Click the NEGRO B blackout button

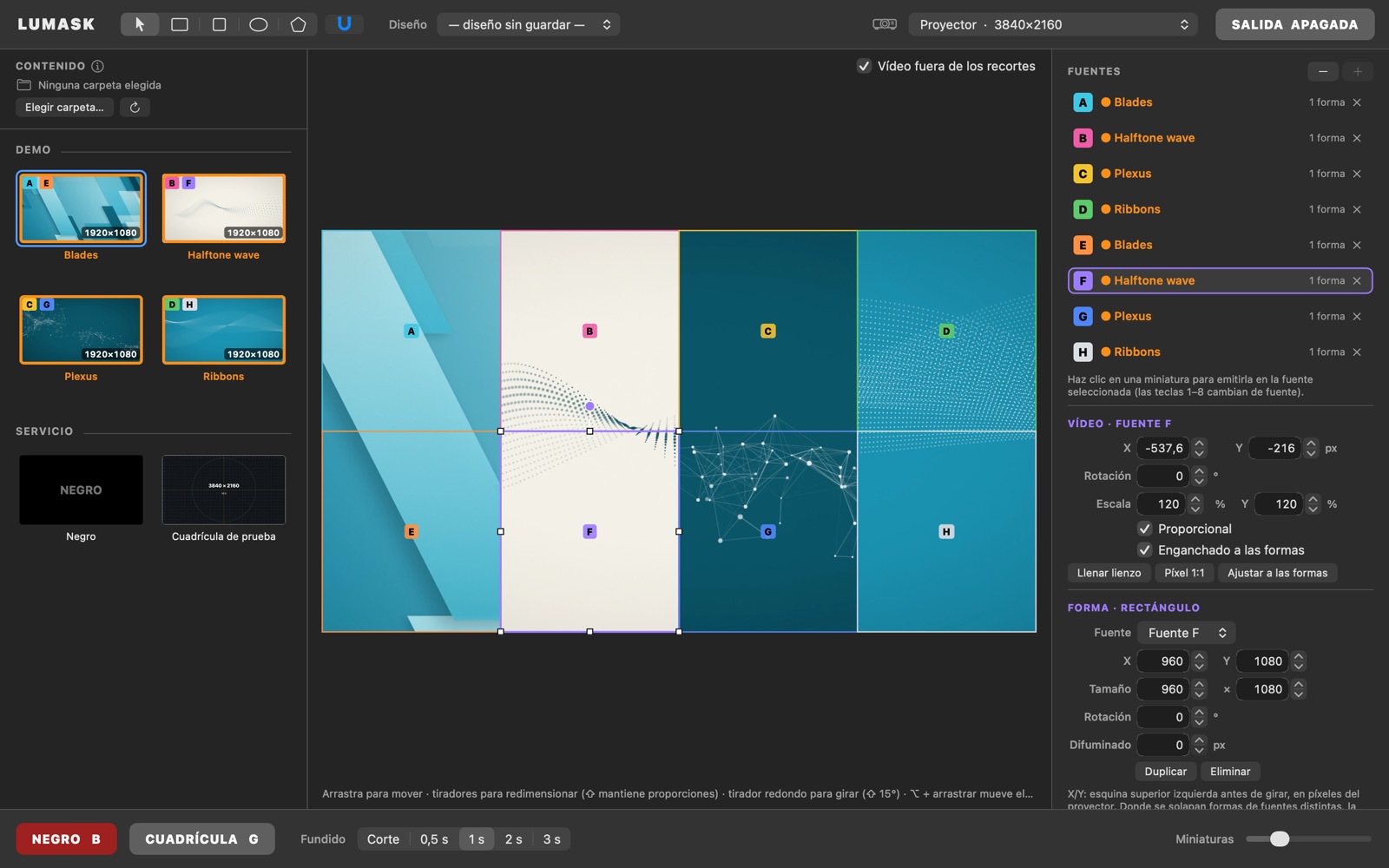[66, 839]
